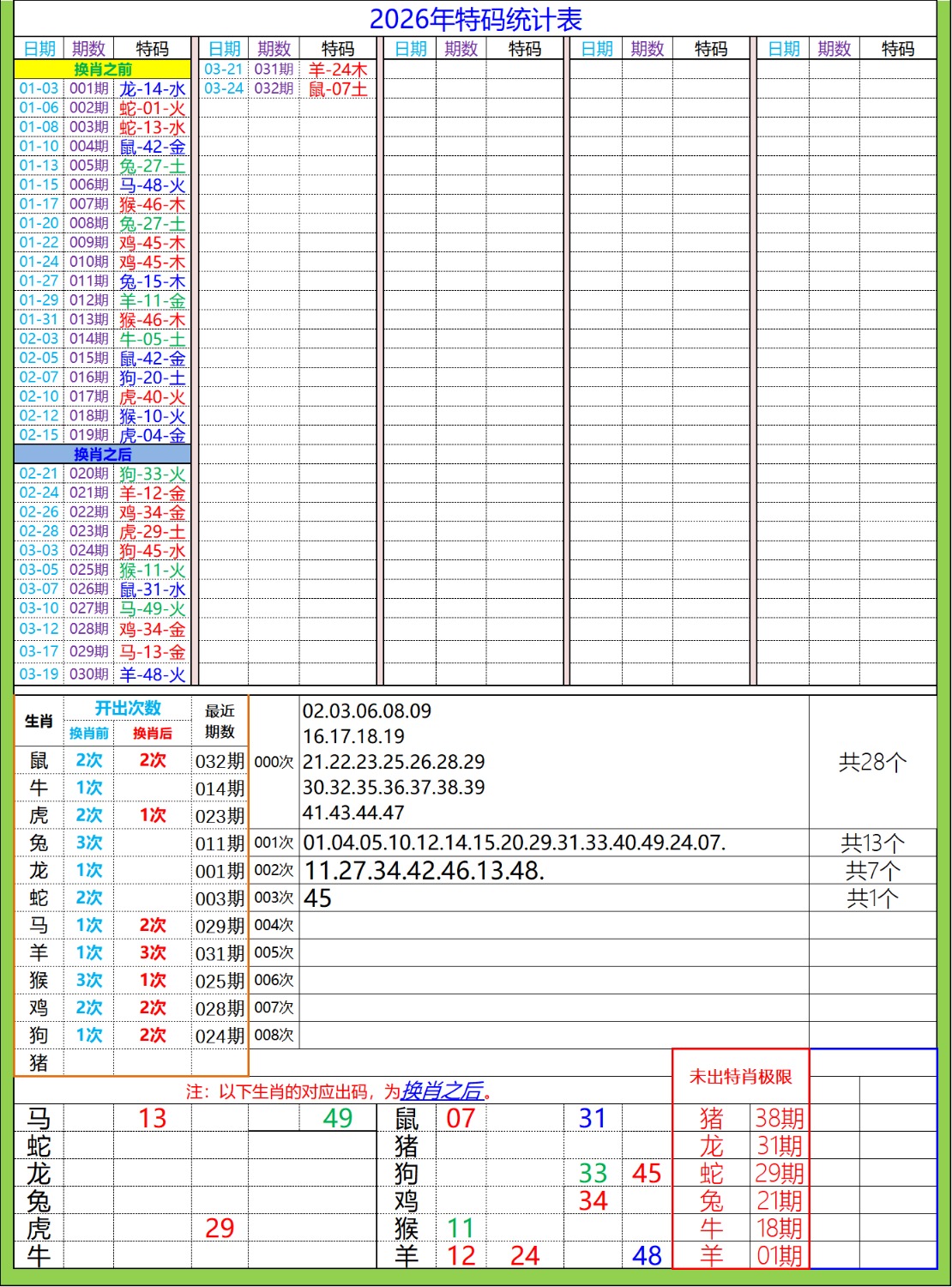Open the underlined 换肖之后 link in the note
Image resolution: width=952 pixels, height=1287 pixels.
point(442,1091)
